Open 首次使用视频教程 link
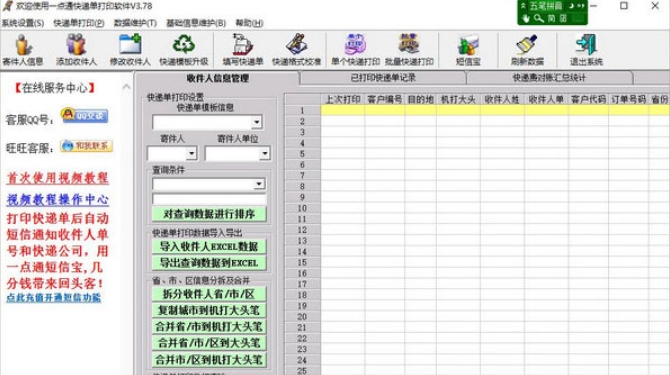Image resolution: width=670 pixels, height=375 pixels. pyautogui.click(x=57, y=178)
